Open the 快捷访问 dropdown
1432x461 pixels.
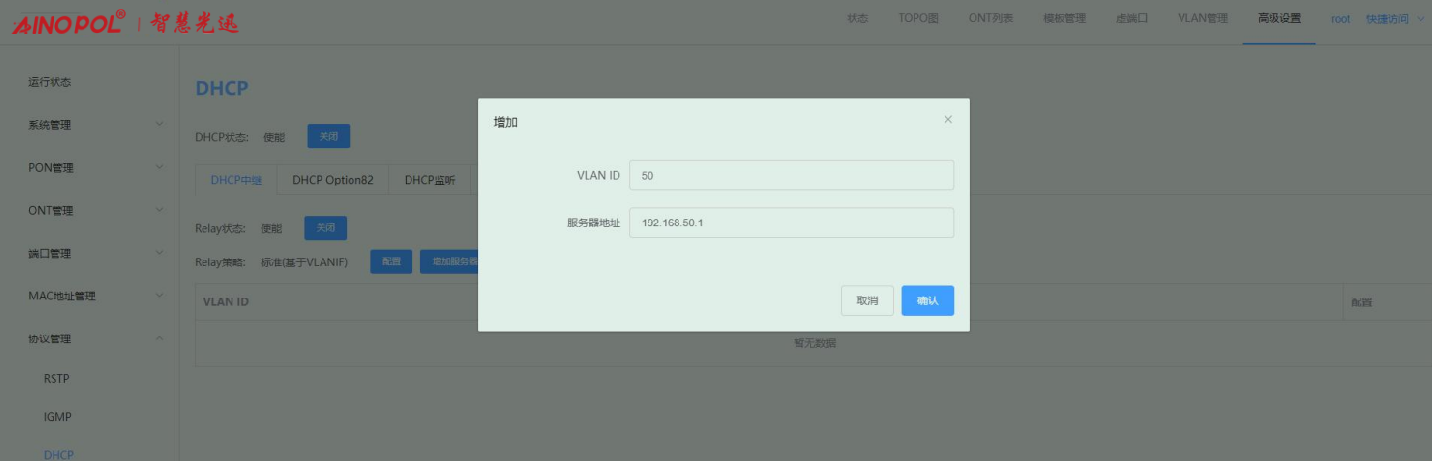pyautogui.click(x=1394, y=19)
